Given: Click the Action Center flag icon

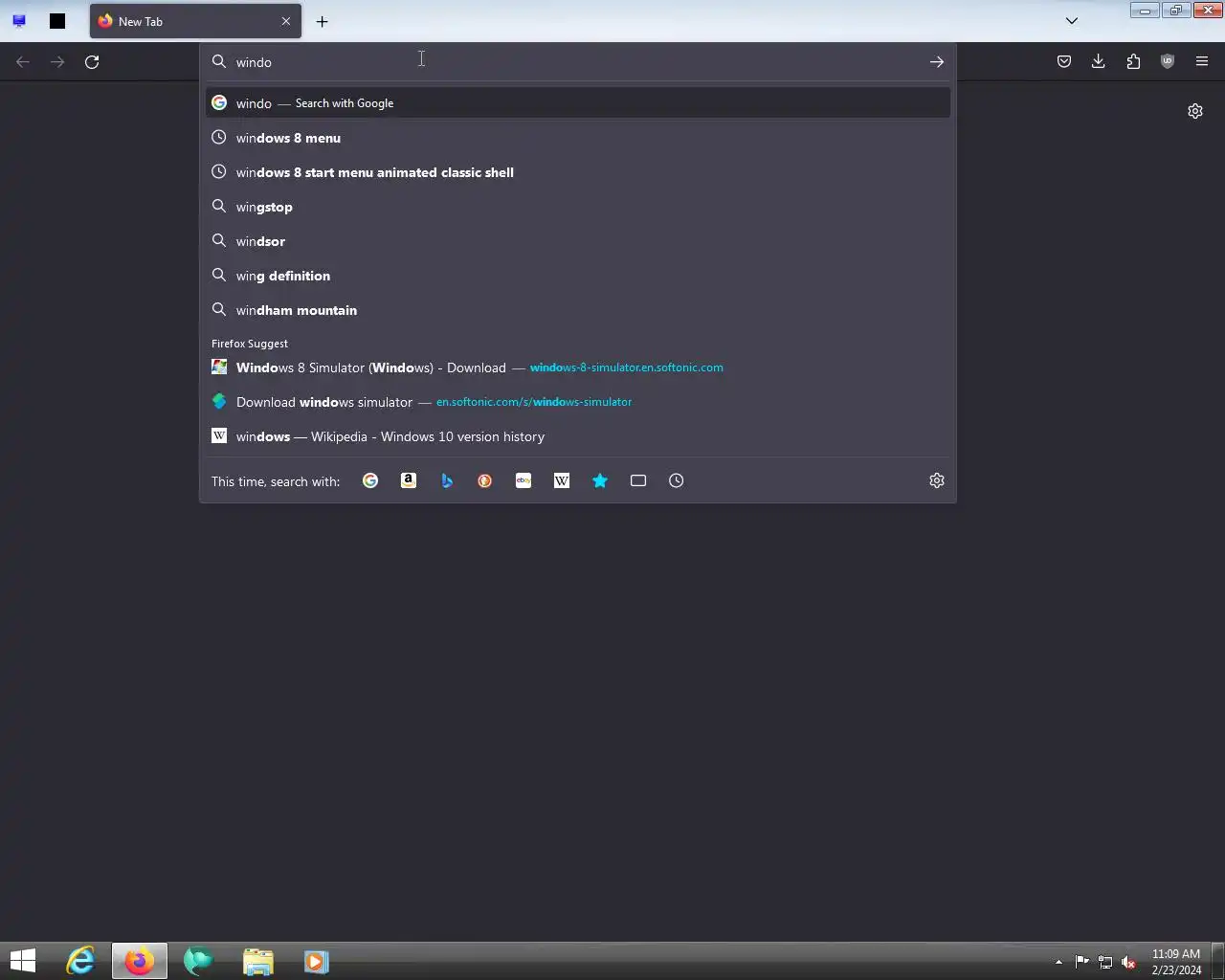Looking at the screenshot, I should pyautogui.click(x=1082, y=962).
